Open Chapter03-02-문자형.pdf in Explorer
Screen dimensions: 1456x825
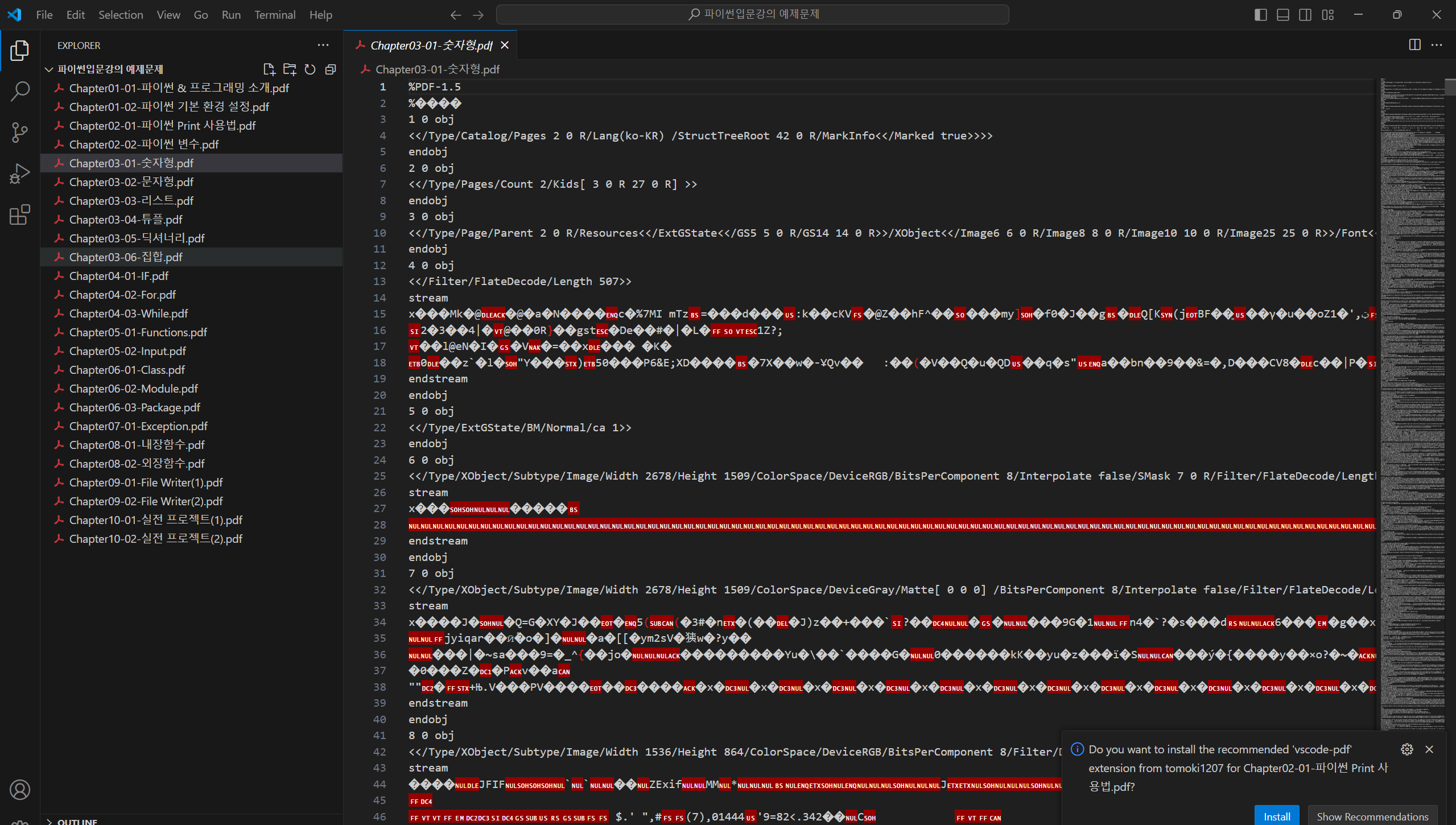[x=192, y=182]
